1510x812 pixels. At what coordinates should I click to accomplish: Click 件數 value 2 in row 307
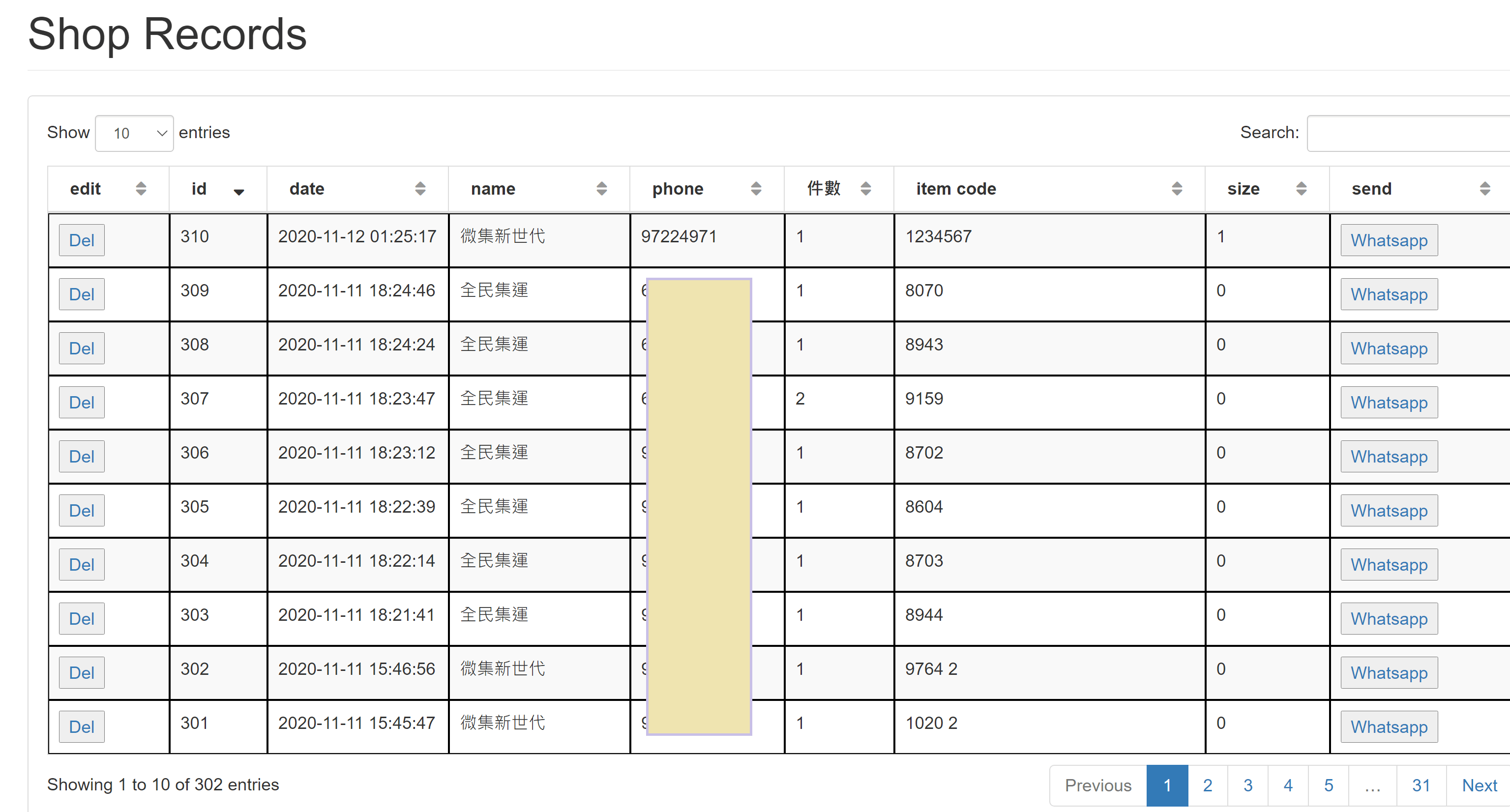click(800, 399)
